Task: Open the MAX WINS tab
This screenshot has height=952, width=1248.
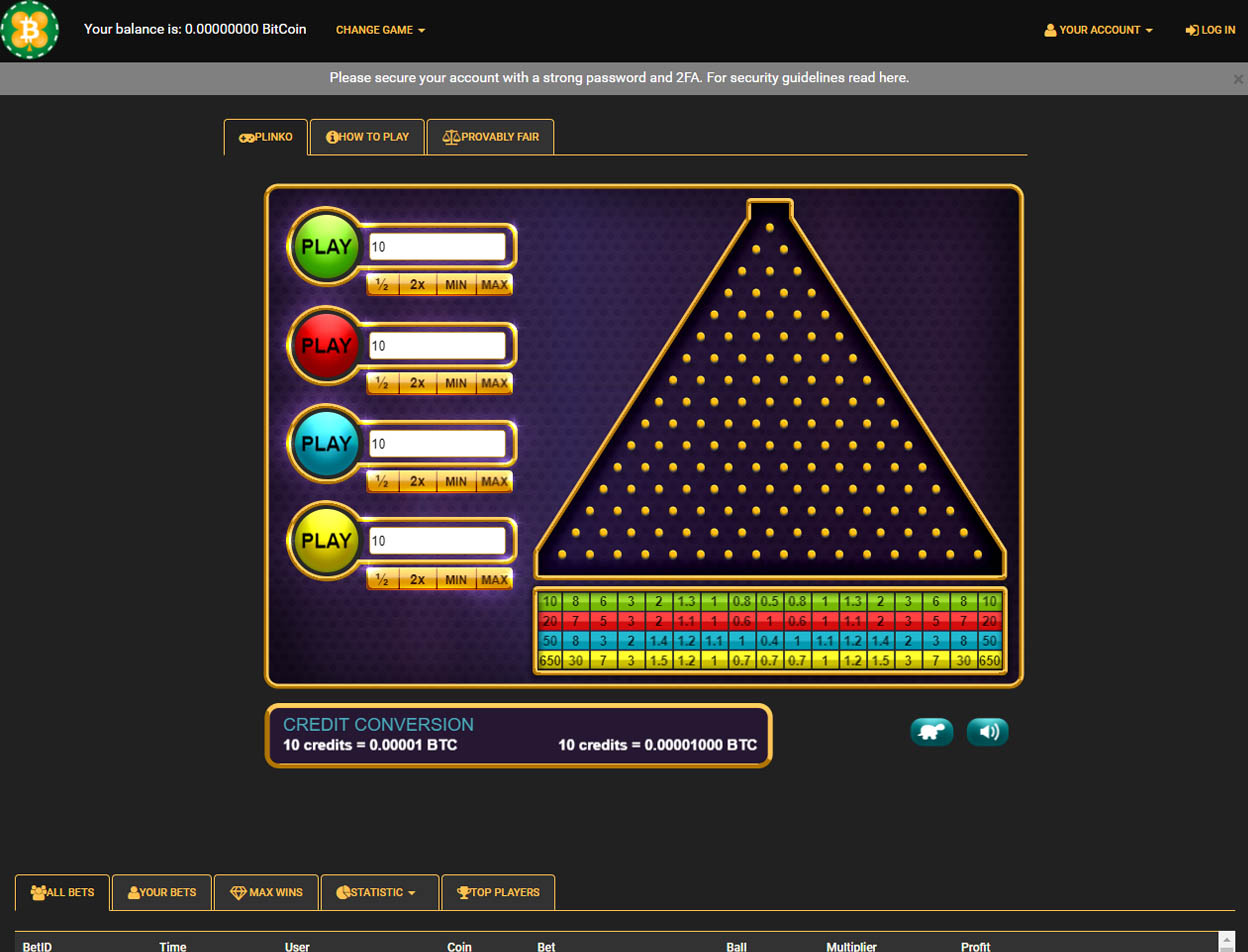Action: [x=266, y=892]
